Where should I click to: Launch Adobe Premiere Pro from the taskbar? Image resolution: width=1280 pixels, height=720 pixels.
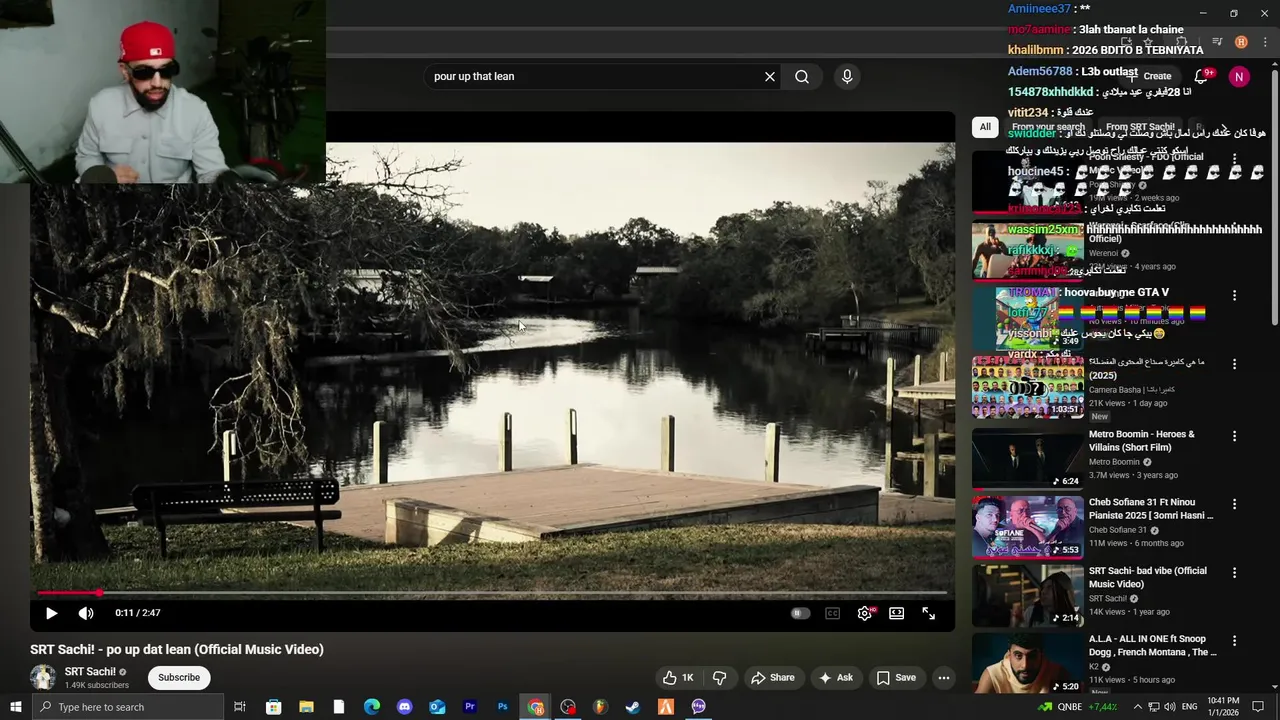(470, 707)
